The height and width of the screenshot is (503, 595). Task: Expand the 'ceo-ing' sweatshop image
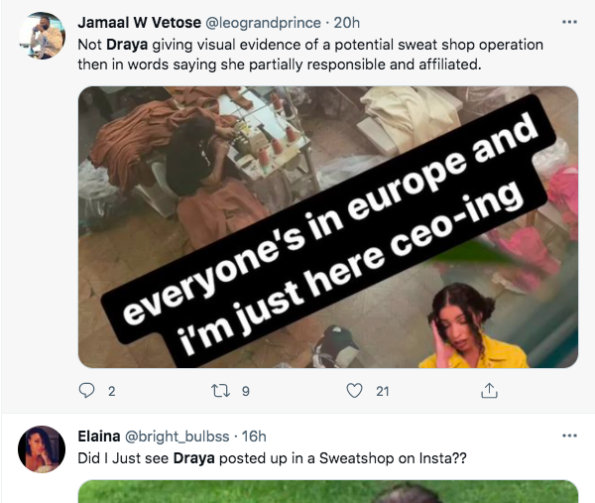coord(328,227)
